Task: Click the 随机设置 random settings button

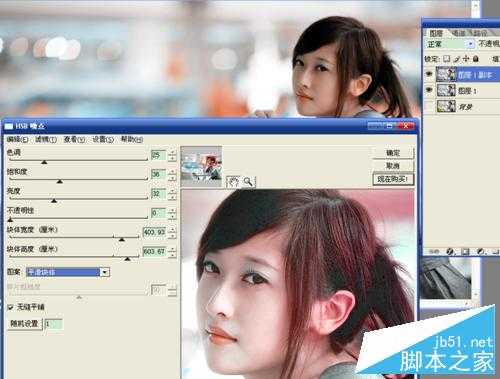Action: click(25, 323)
